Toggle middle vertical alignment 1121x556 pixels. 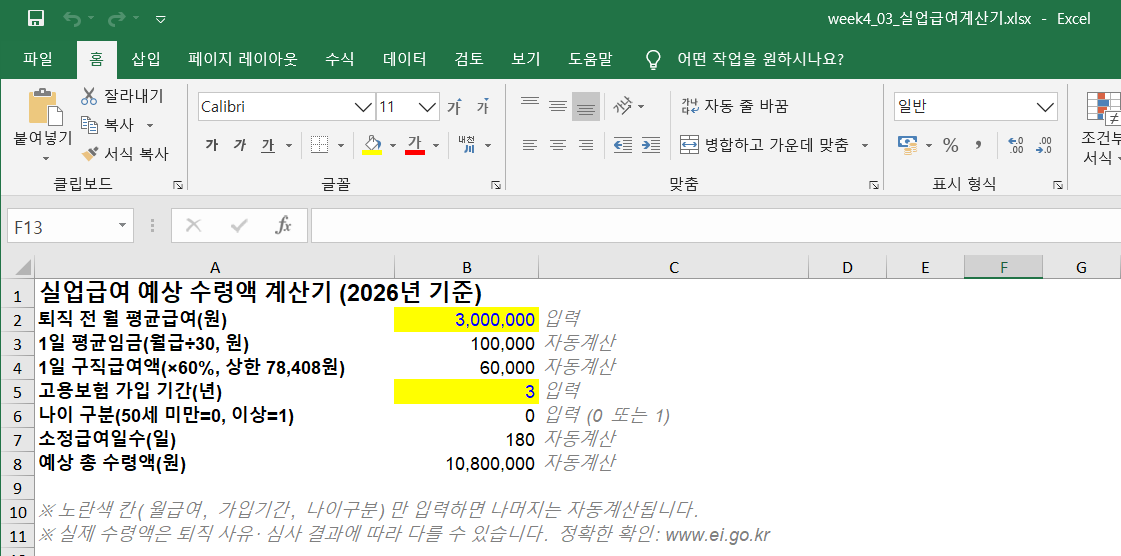[558, 106]
